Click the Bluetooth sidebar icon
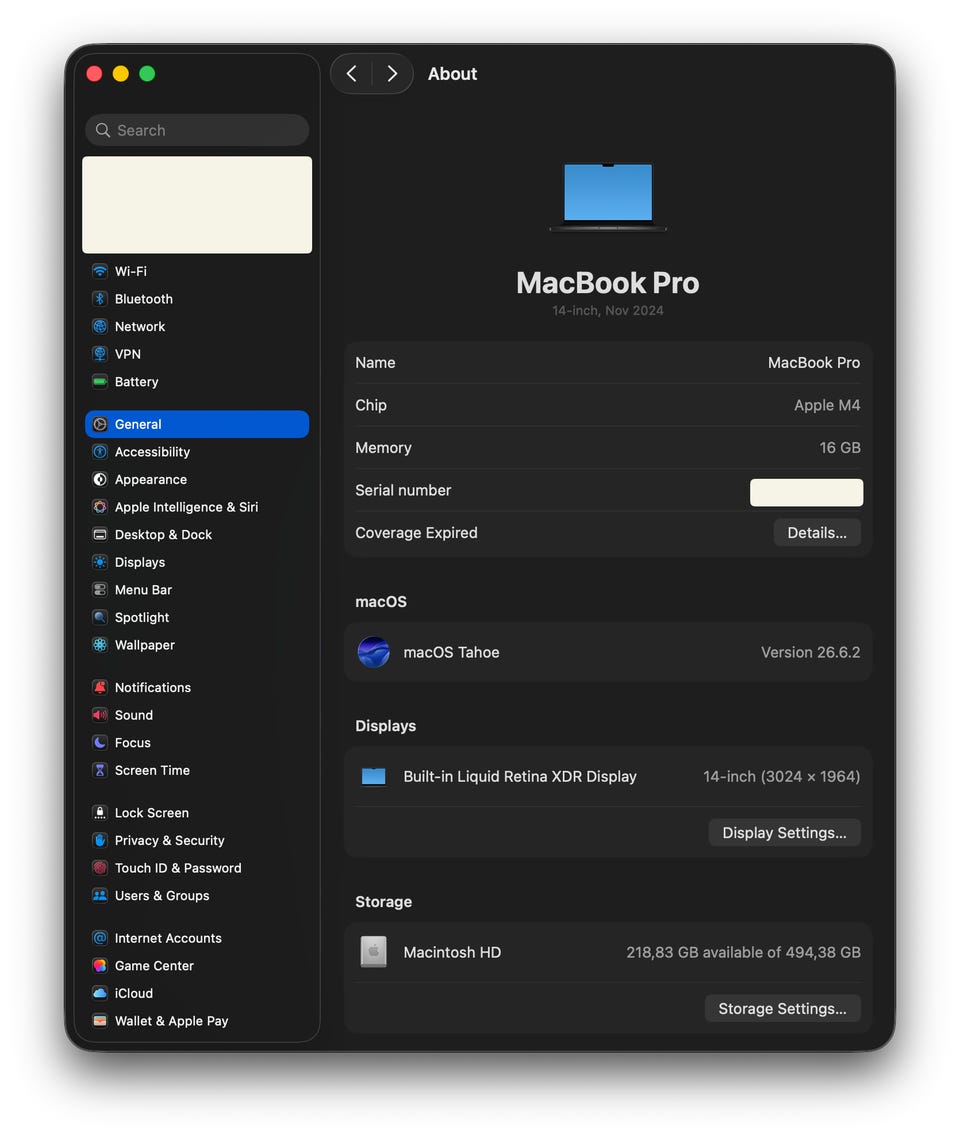Screen dimensions: 960x1137 point(100,299)
